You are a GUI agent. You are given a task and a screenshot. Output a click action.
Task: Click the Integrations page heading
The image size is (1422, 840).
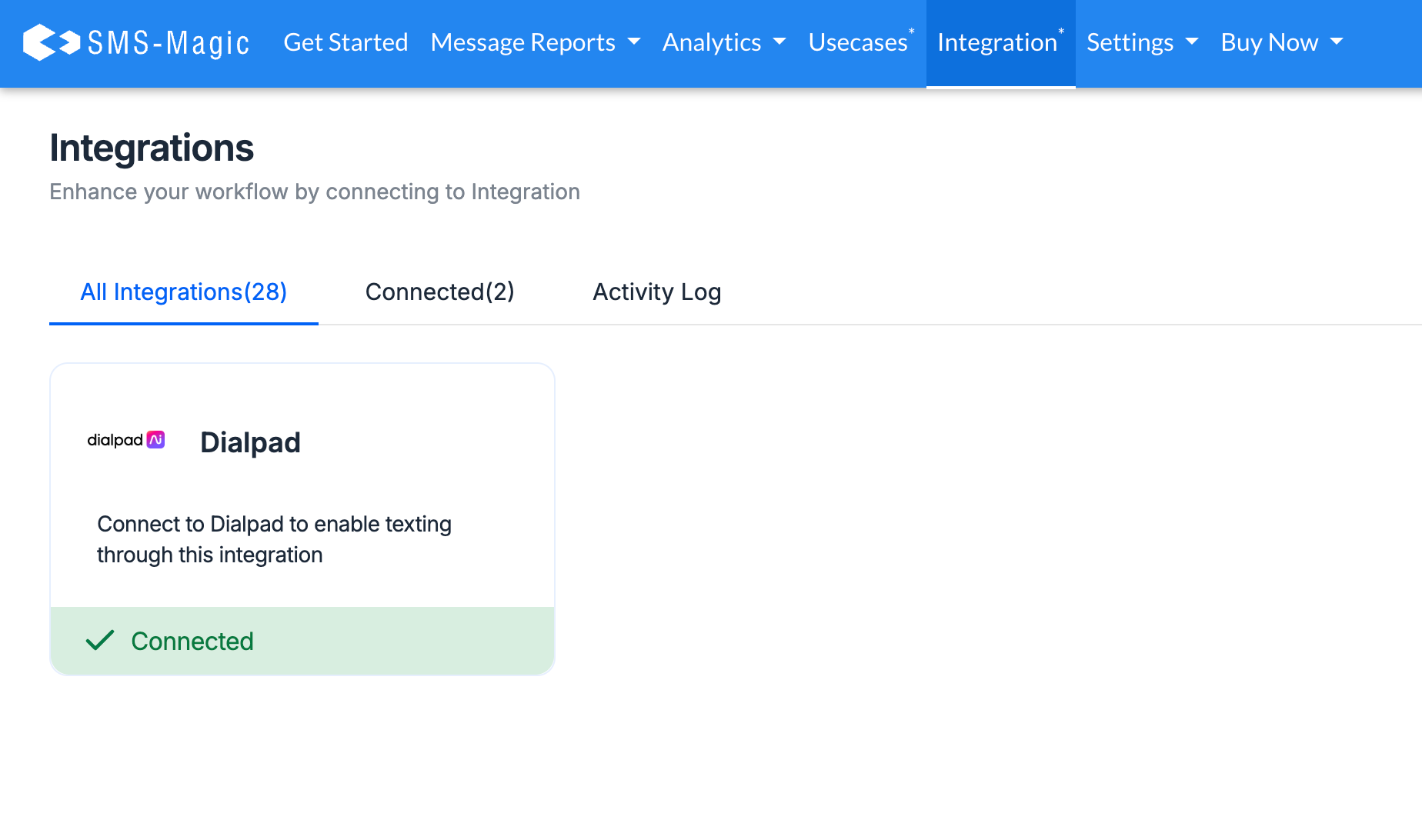pyautogui.click(x=152, y=148)
